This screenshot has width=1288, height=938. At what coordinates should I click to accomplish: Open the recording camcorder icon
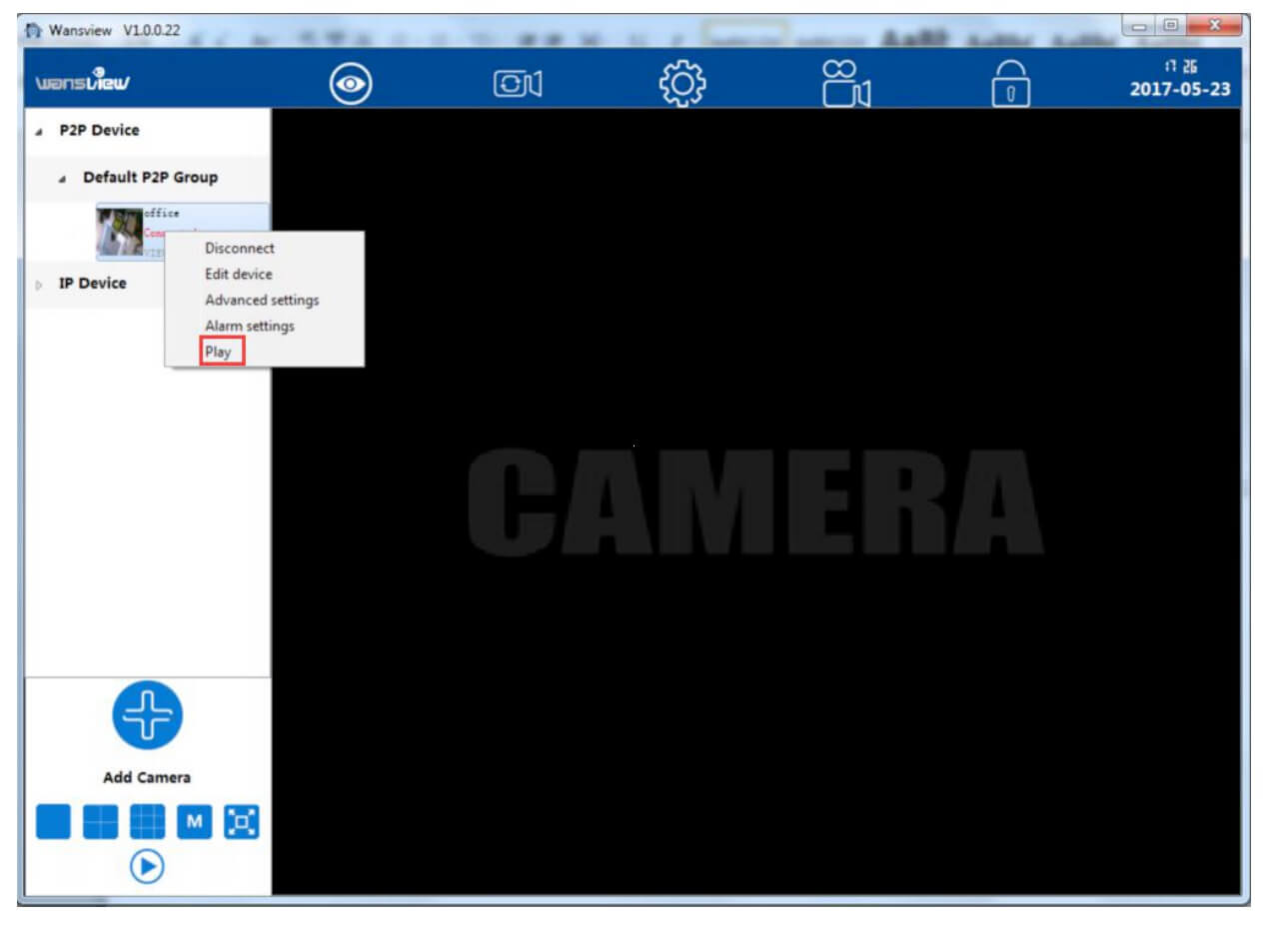tap(846, 82)
